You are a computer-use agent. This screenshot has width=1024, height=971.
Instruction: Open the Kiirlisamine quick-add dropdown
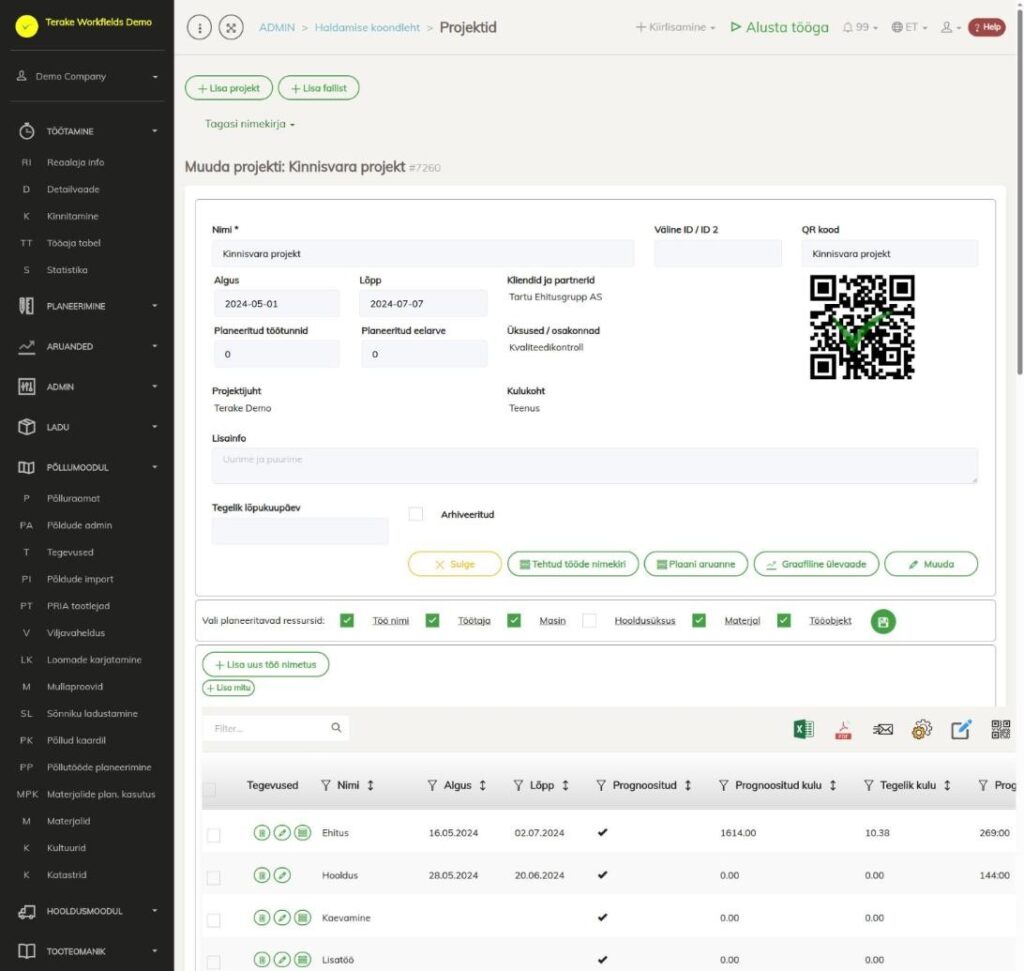click(675, 27)
